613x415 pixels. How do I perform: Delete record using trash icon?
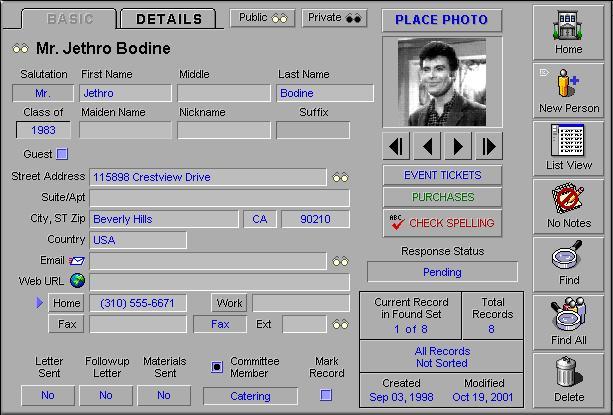[x=568, y=378]
